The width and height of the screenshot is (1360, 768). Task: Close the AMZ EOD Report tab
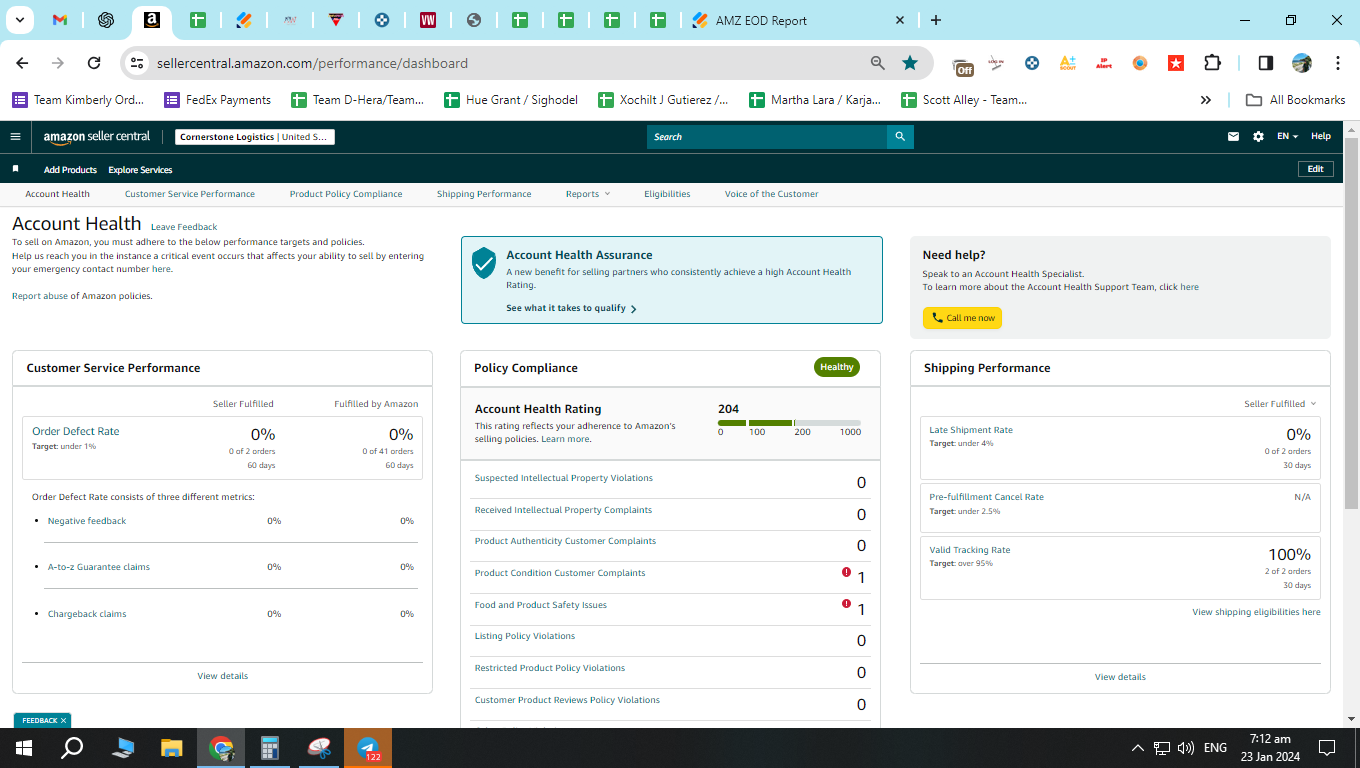899,20
